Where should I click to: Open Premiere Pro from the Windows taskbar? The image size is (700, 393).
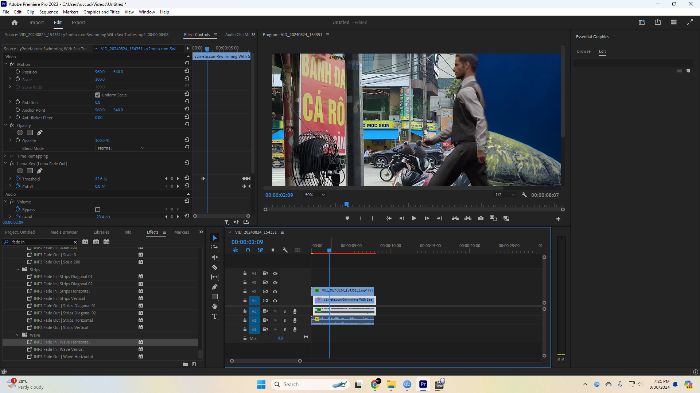423,384
